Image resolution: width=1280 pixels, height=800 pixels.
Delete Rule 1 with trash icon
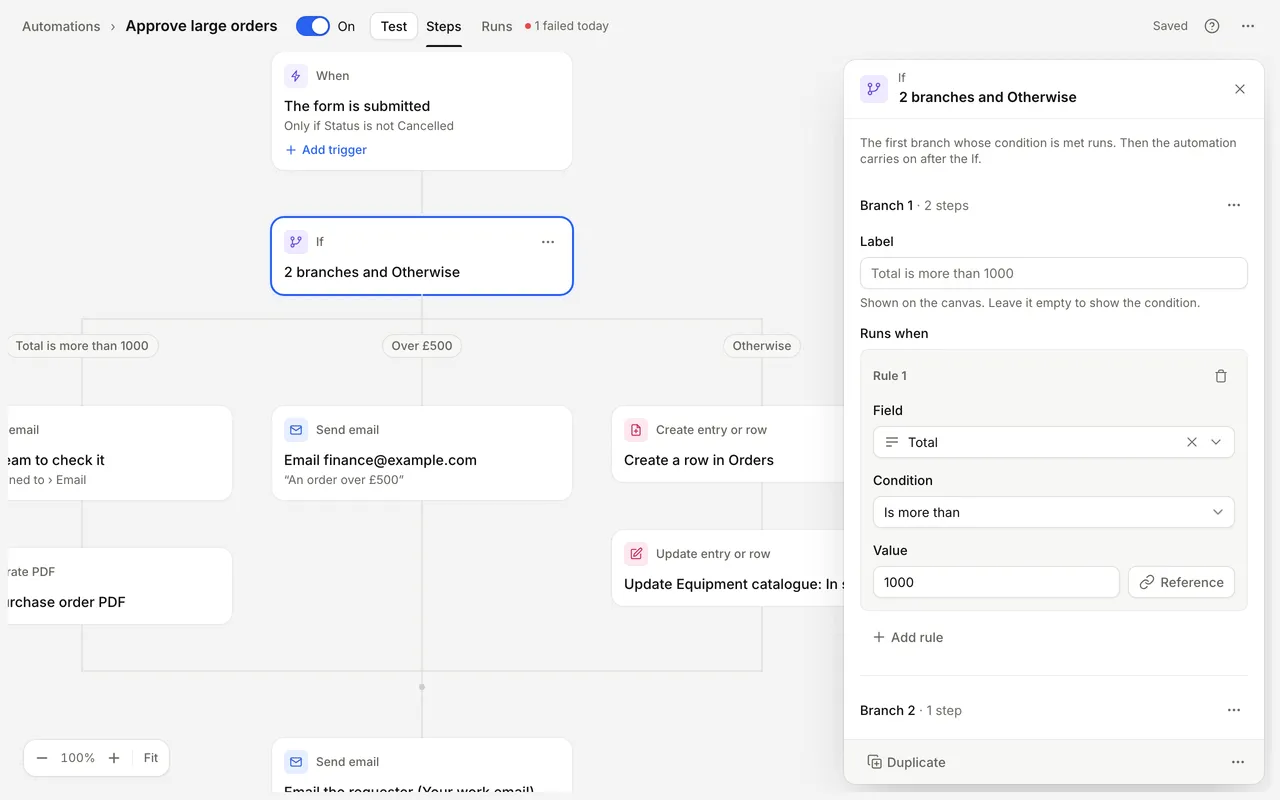(x=1221, y=376)
